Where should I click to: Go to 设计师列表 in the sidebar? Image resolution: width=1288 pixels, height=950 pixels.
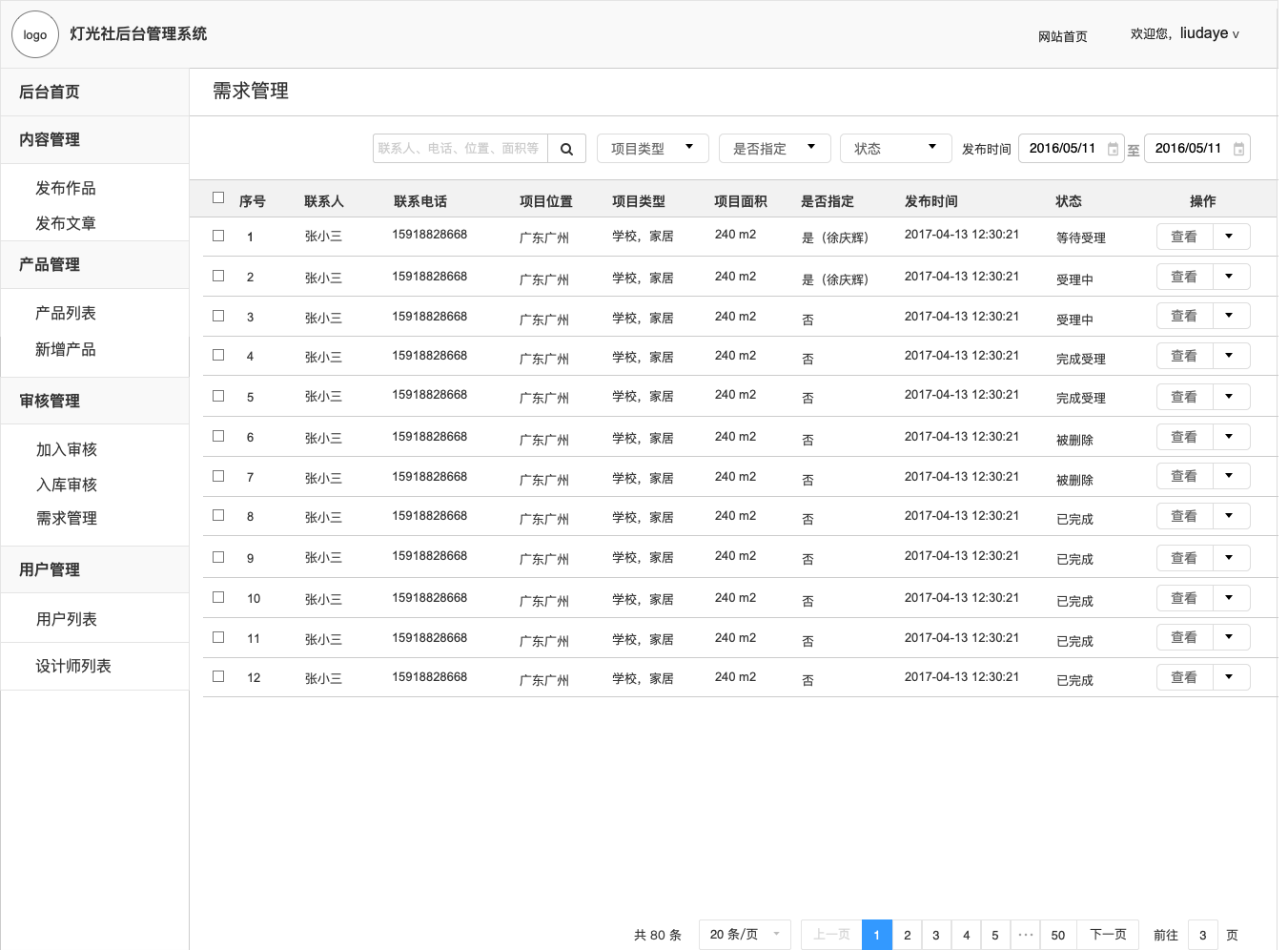pos(73,666)
